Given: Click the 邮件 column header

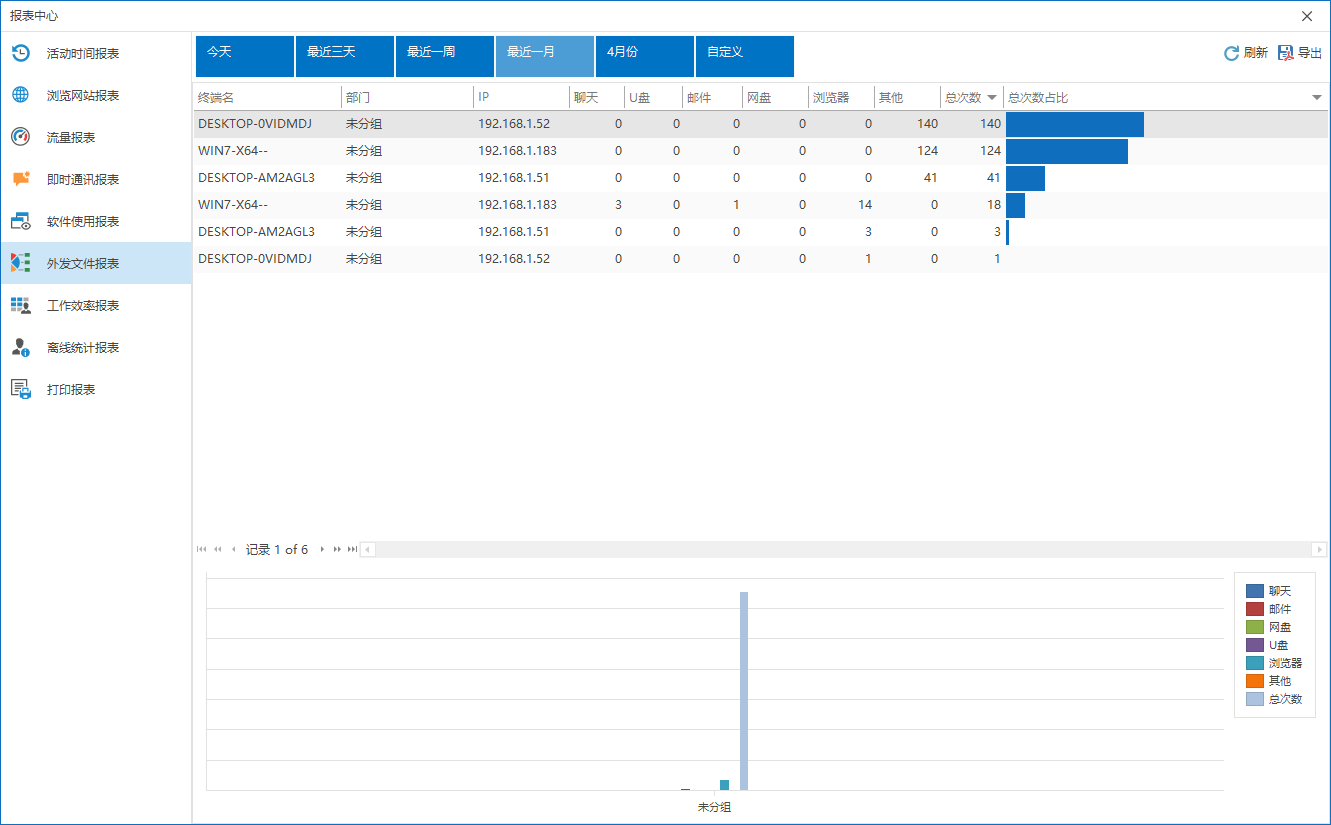Looking at the screenshot, I should 713,97.
